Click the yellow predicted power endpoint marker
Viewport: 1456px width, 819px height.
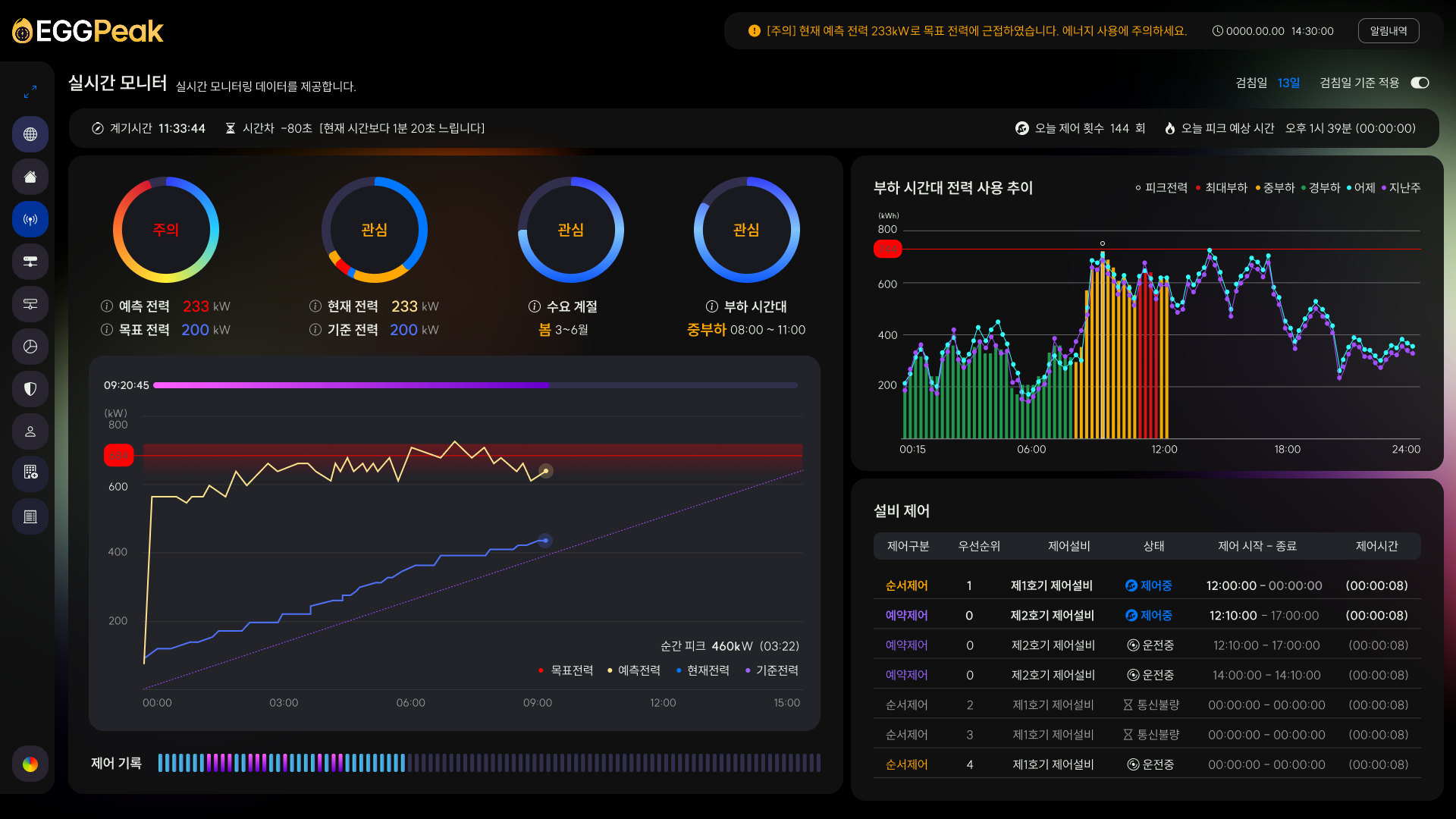click(546, 471)
